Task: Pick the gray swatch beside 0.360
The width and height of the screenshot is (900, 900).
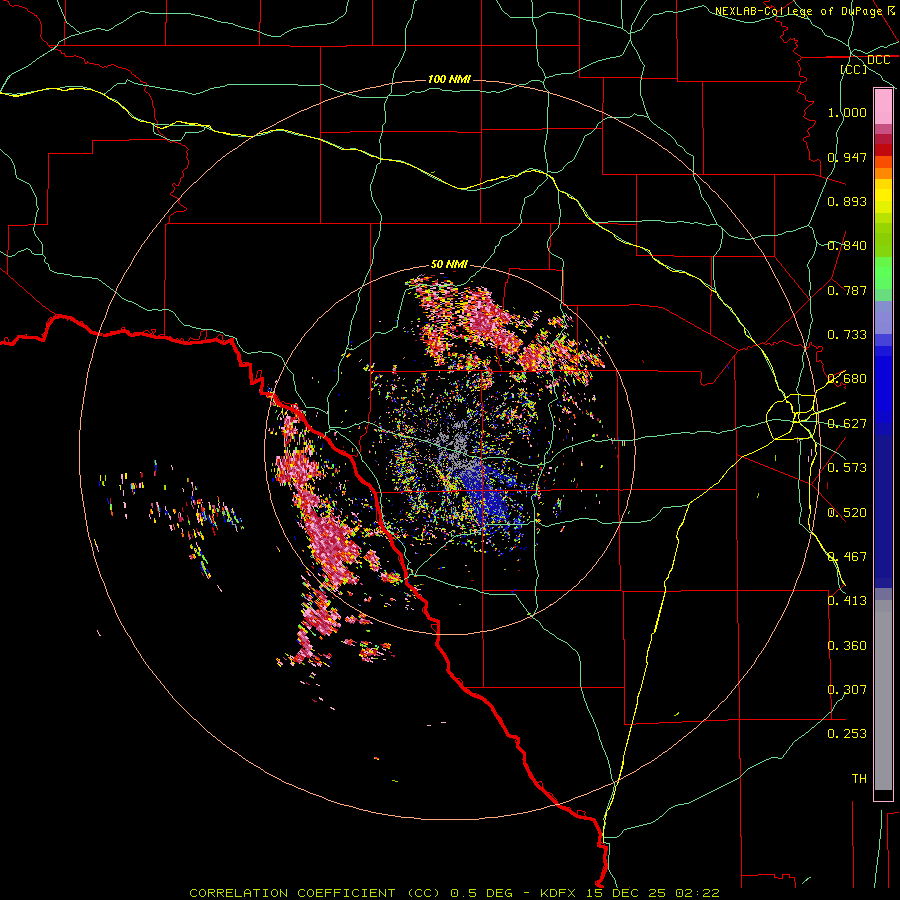Action: click(883, 695)
